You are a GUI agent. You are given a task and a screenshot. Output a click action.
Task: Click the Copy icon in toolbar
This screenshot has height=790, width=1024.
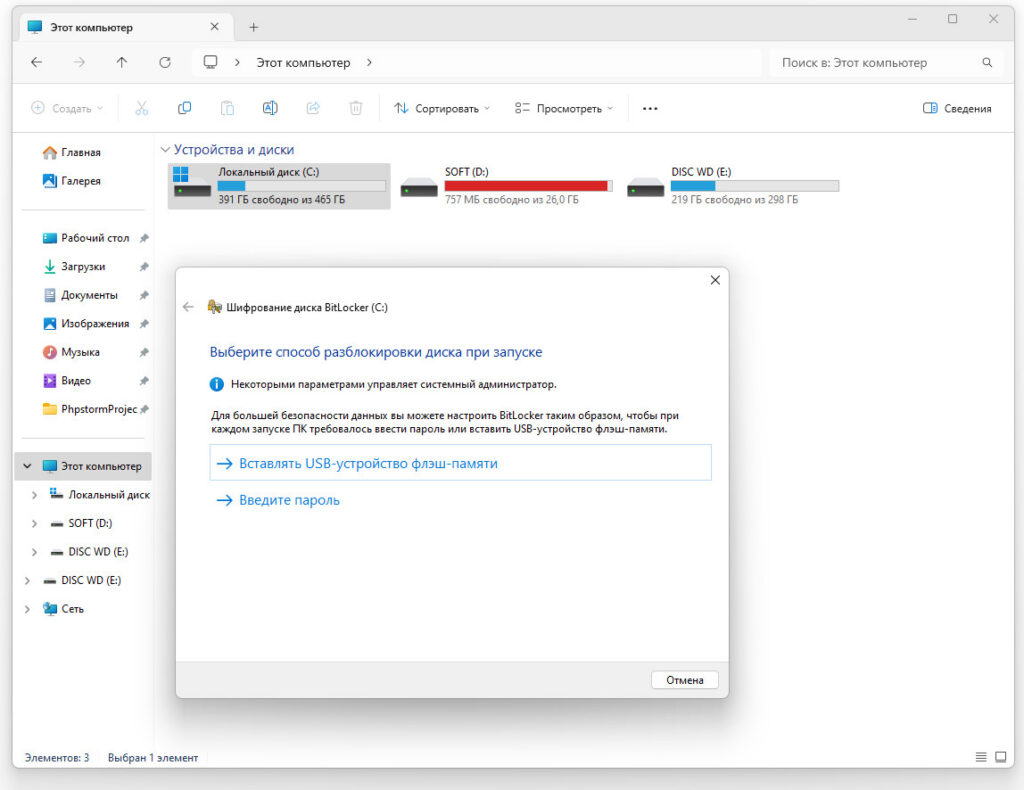coord(184,108)
